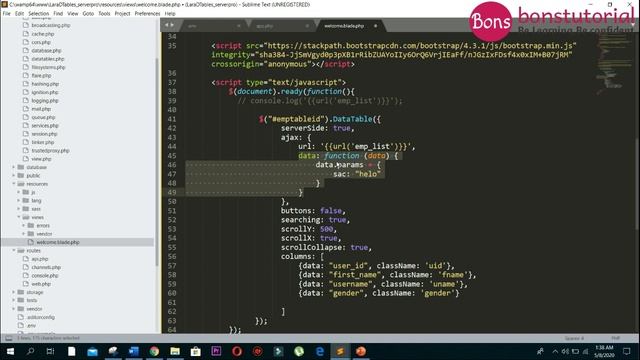Change syntax via PHP in status bar
The height and width of the screenshot is (360, 640).
click(x=616, y=338)
